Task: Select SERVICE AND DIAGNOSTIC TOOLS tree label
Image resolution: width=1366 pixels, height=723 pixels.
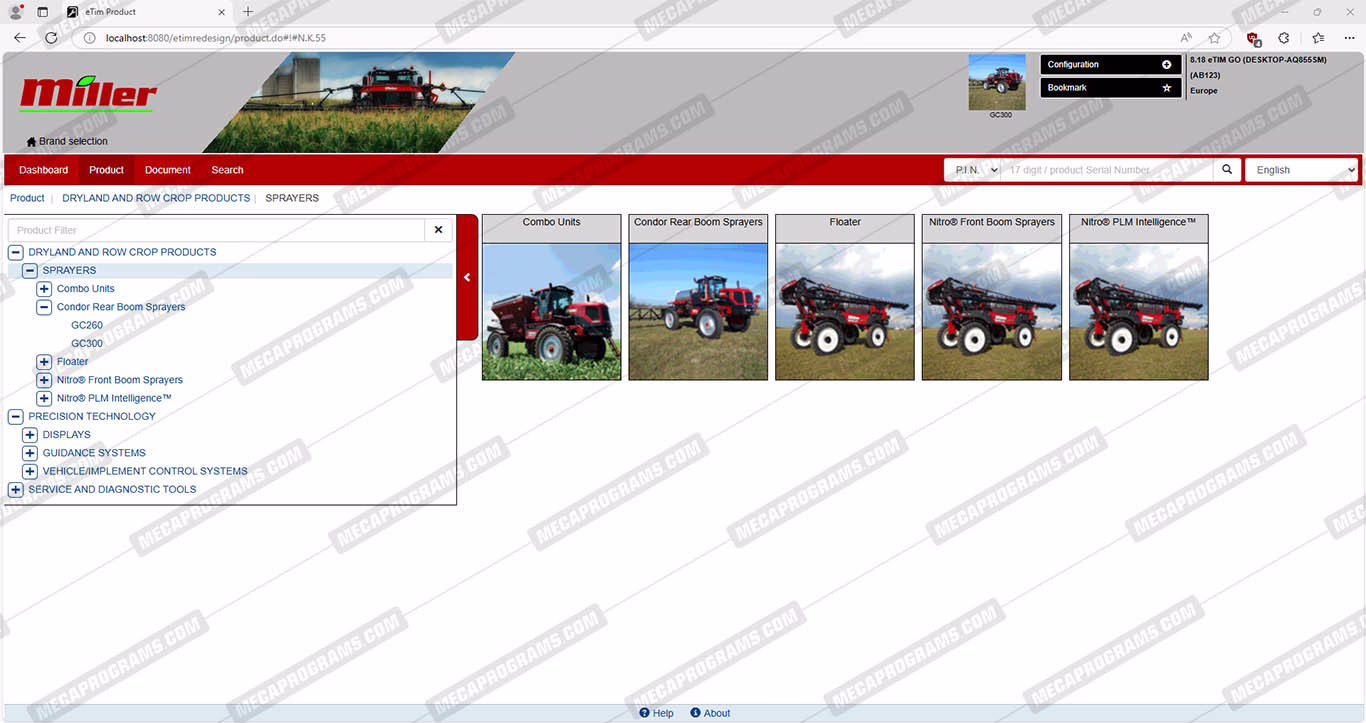Action: coord(112,489)
